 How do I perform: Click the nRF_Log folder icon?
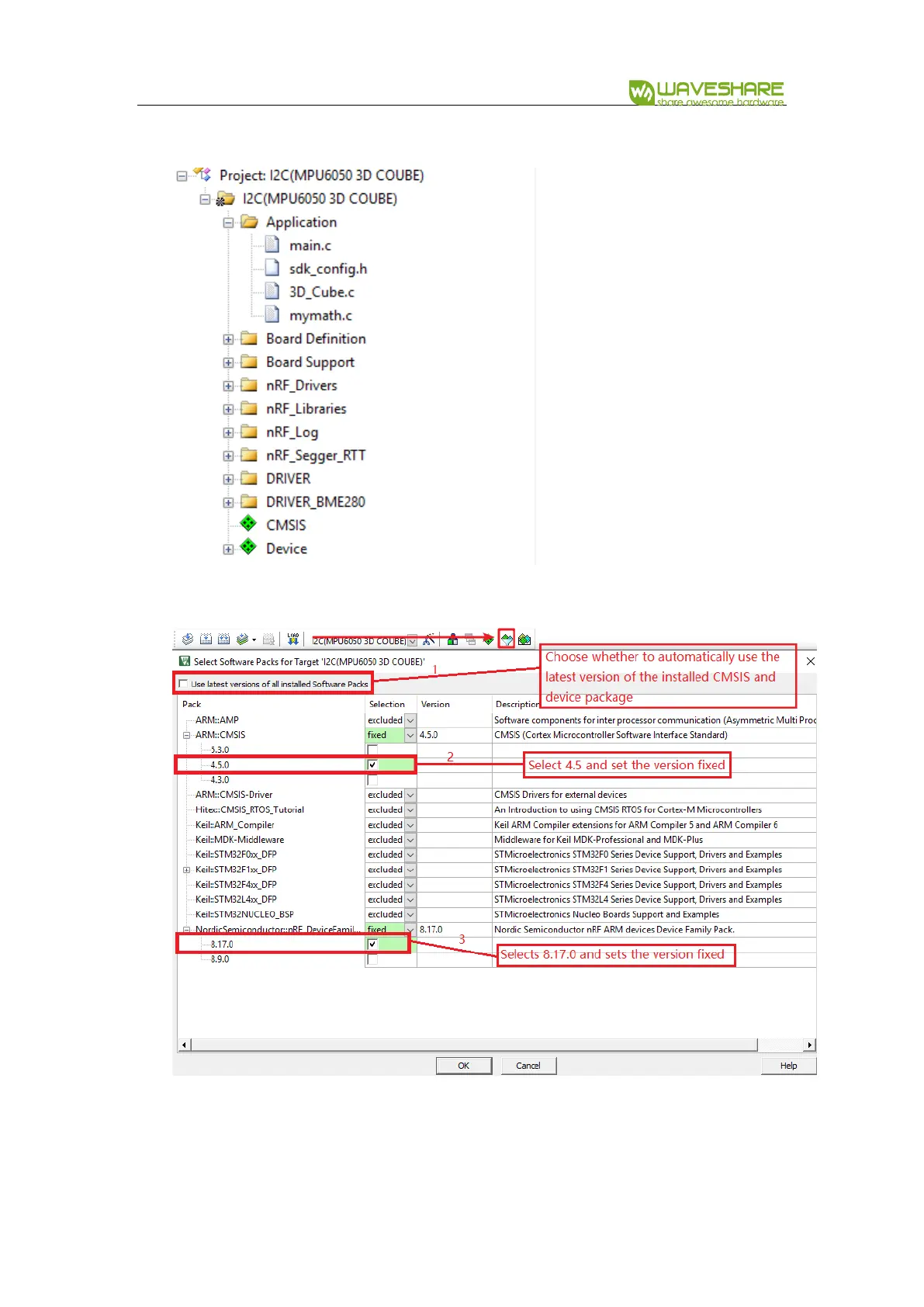pos(249,432)
